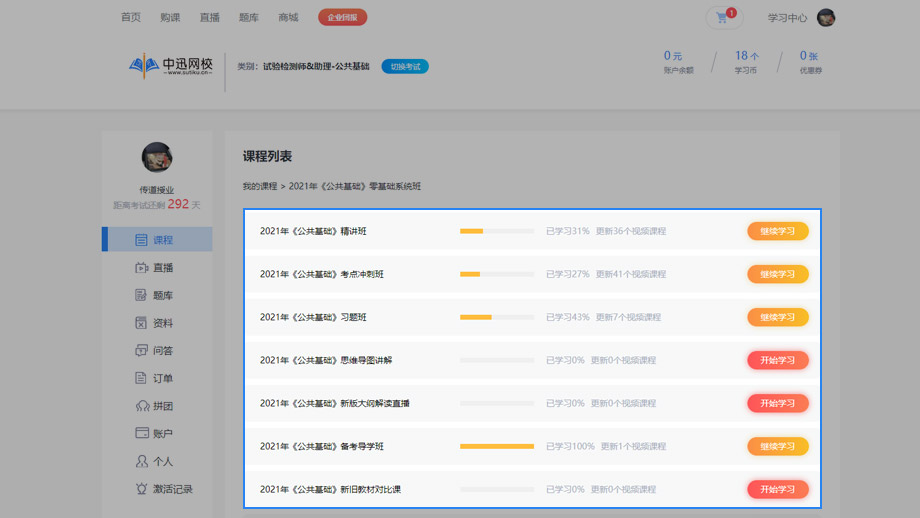Open the 拼团 sidebar icon
This screenshot has height=518, width=920.
pyautogui.click(x=141, y=406)
